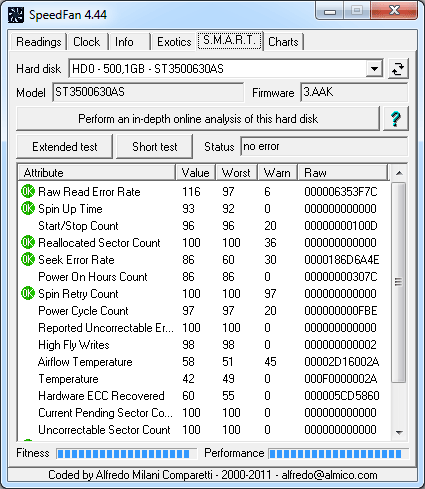Click scrollbar down arrow in attribute list
The width and height of the screenshot is (425, 489).
399,432
